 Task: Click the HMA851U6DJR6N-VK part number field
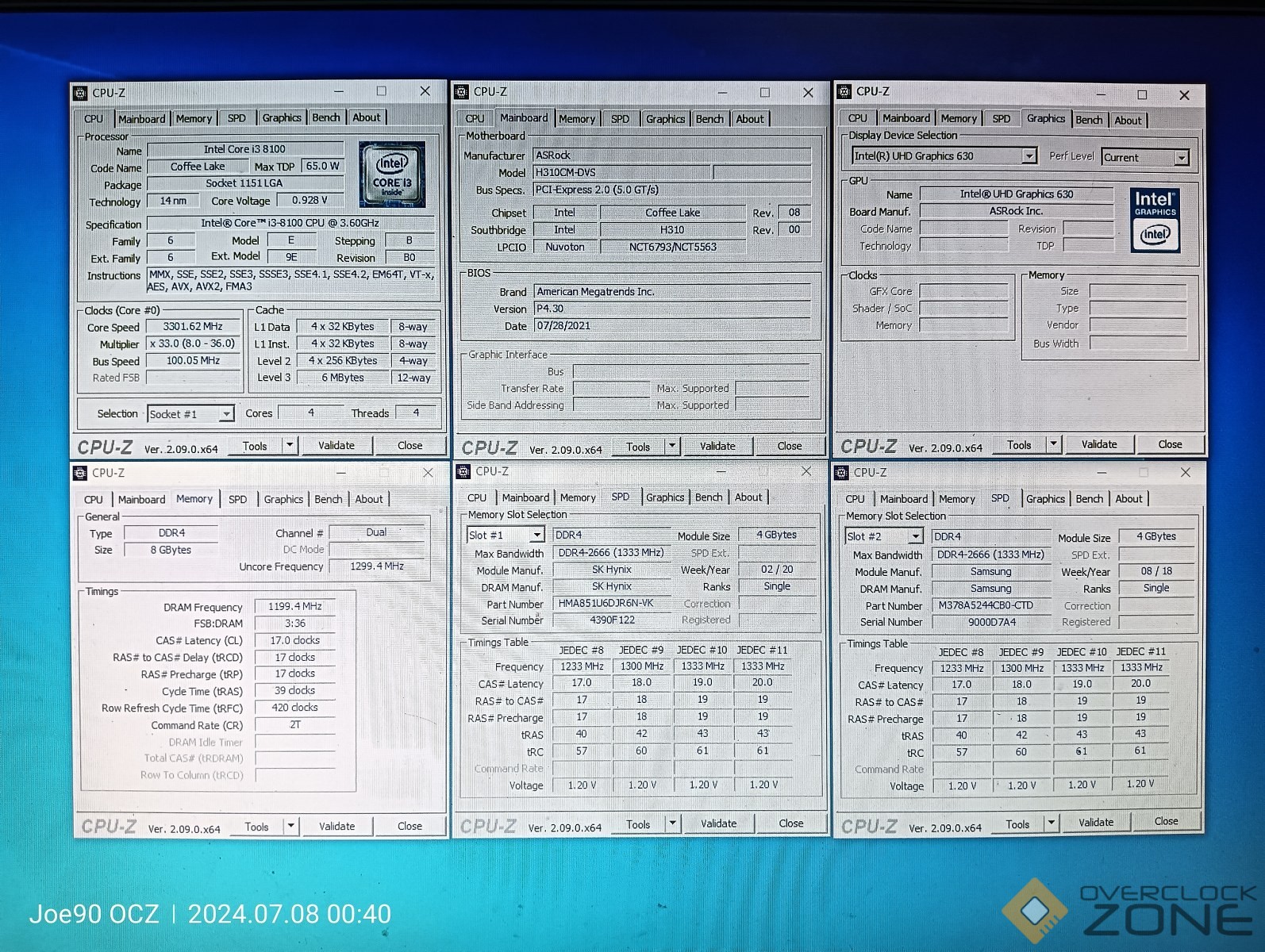[612, 603]
